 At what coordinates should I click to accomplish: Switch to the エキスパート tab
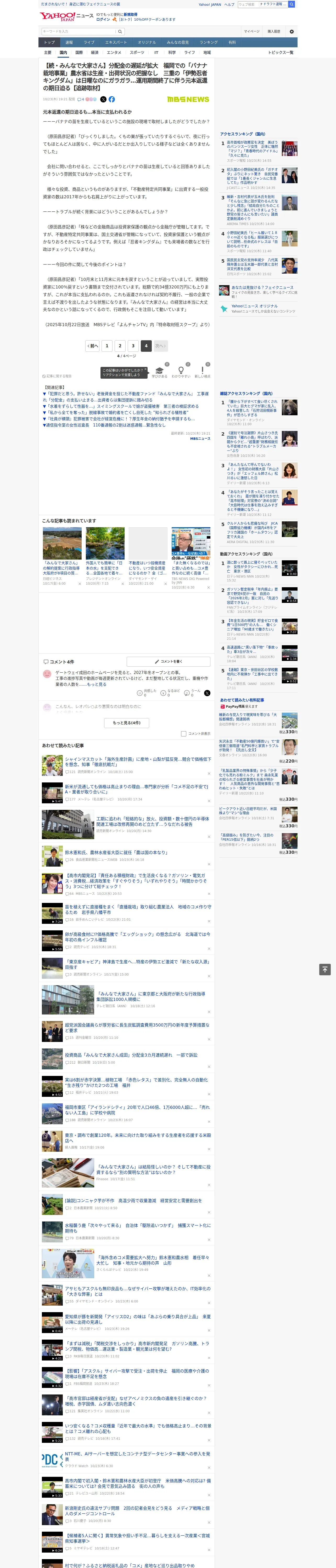coord(116,43)
